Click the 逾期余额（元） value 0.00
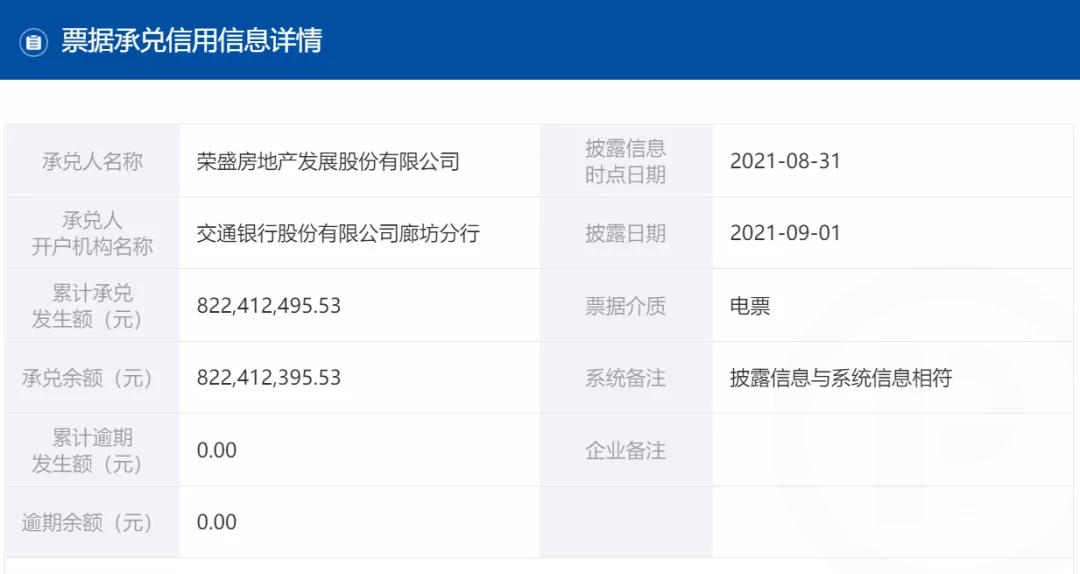Viewport: 1080px width, 574px height. 216,522
